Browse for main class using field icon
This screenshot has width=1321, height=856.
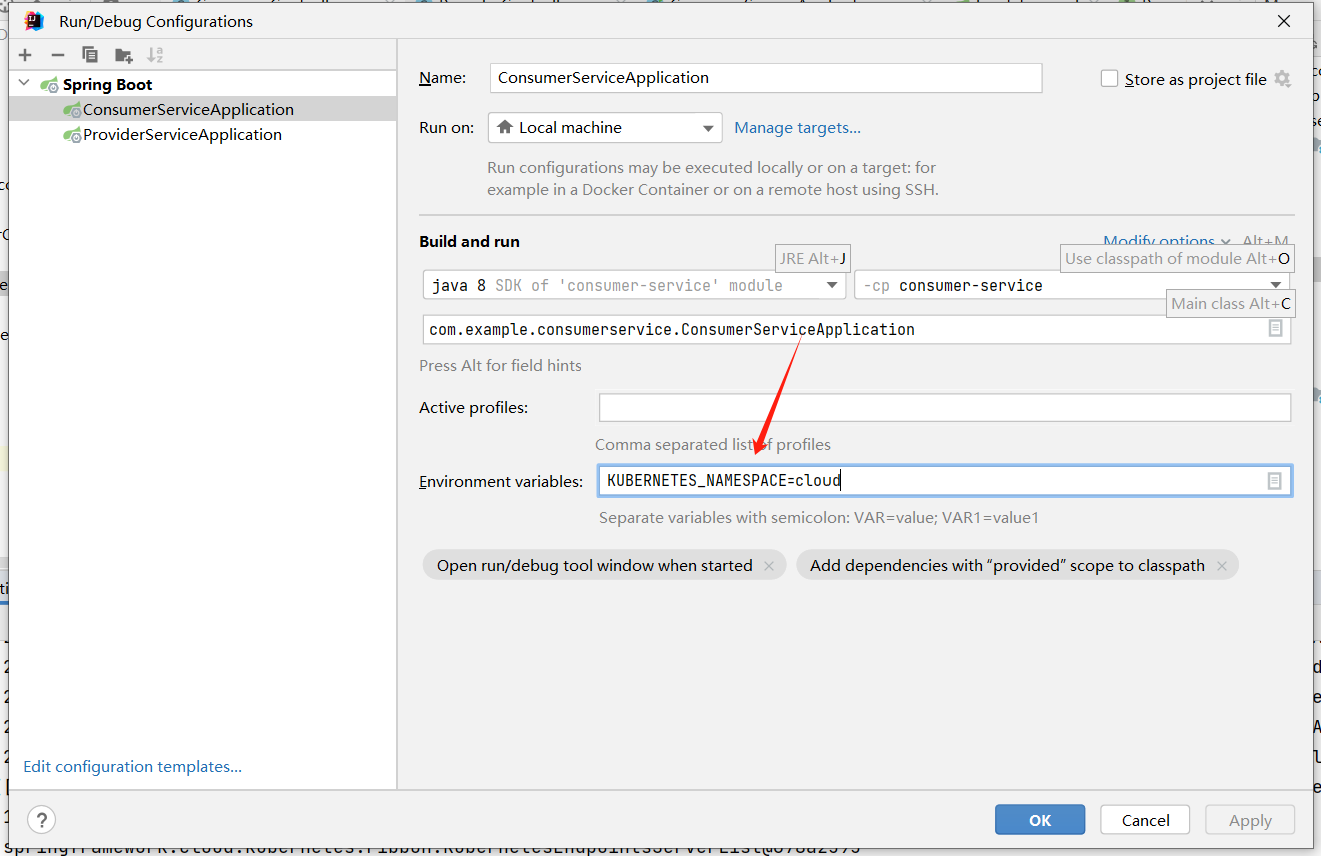pyautogui.click(x=1275, y=329)
